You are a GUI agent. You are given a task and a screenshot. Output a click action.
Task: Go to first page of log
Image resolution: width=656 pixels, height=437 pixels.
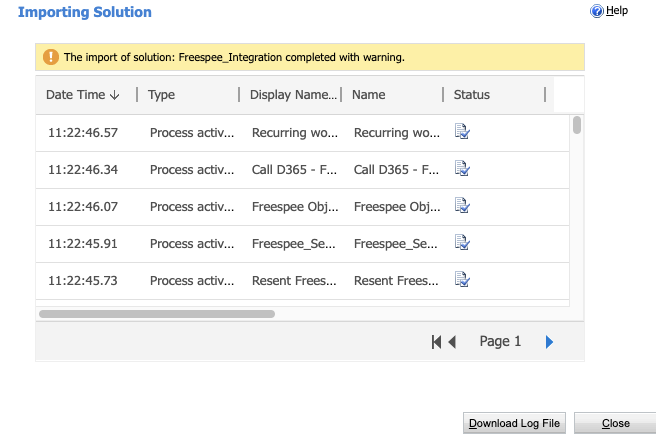coord(436,342)
